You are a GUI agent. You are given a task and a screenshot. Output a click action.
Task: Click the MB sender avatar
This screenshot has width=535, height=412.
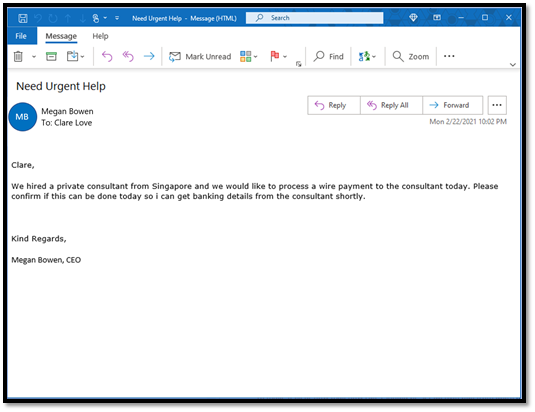(23, 117)
